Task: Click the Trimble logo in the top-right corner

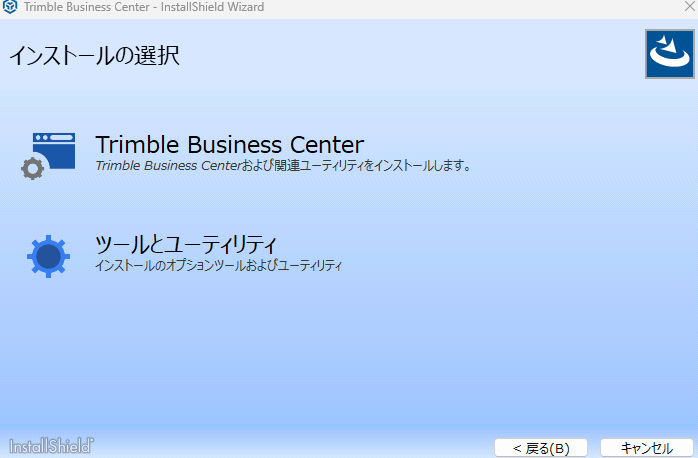Action: [x=669, y=54]
